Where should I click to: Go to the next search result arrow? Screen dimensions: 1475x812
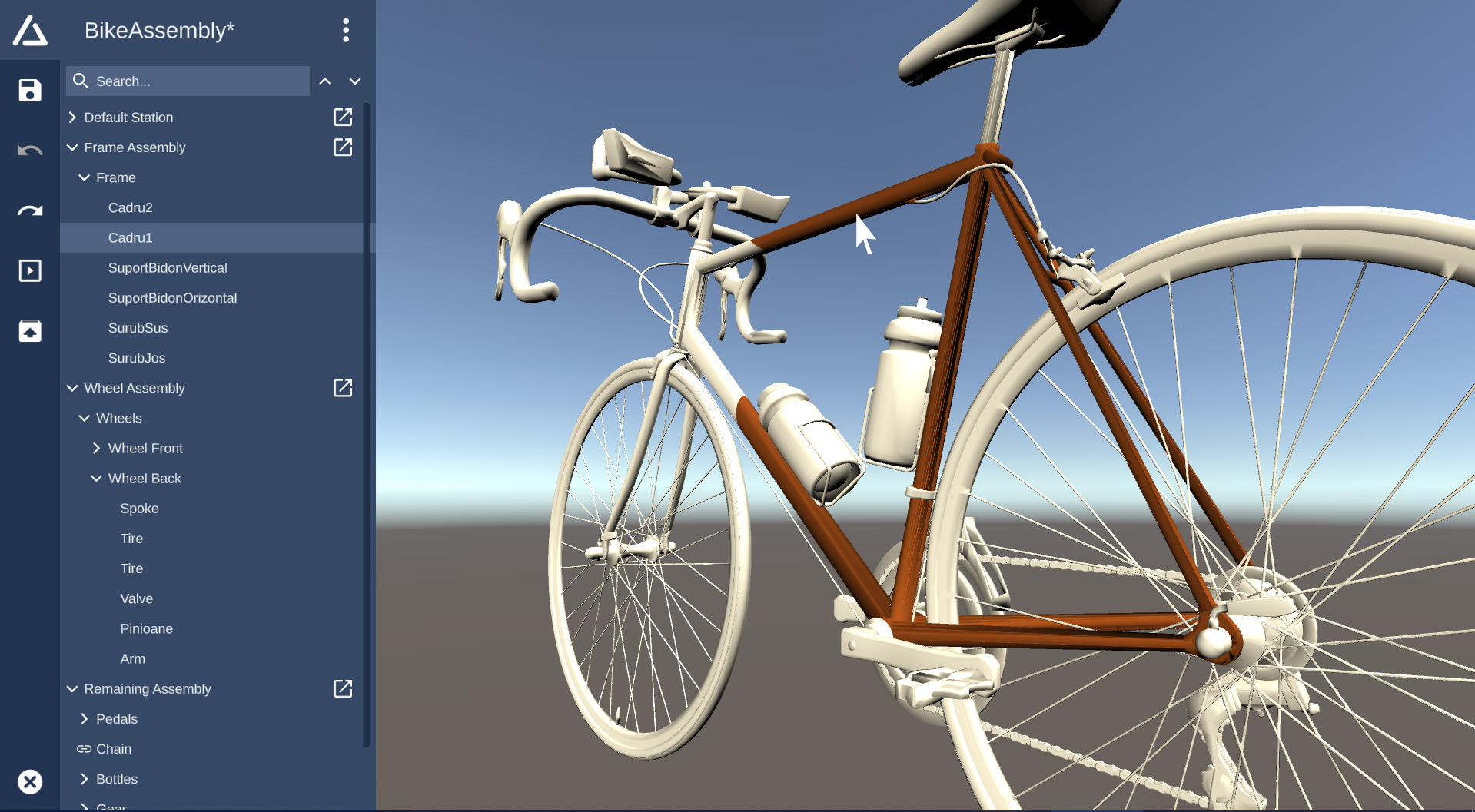(355, 81)
